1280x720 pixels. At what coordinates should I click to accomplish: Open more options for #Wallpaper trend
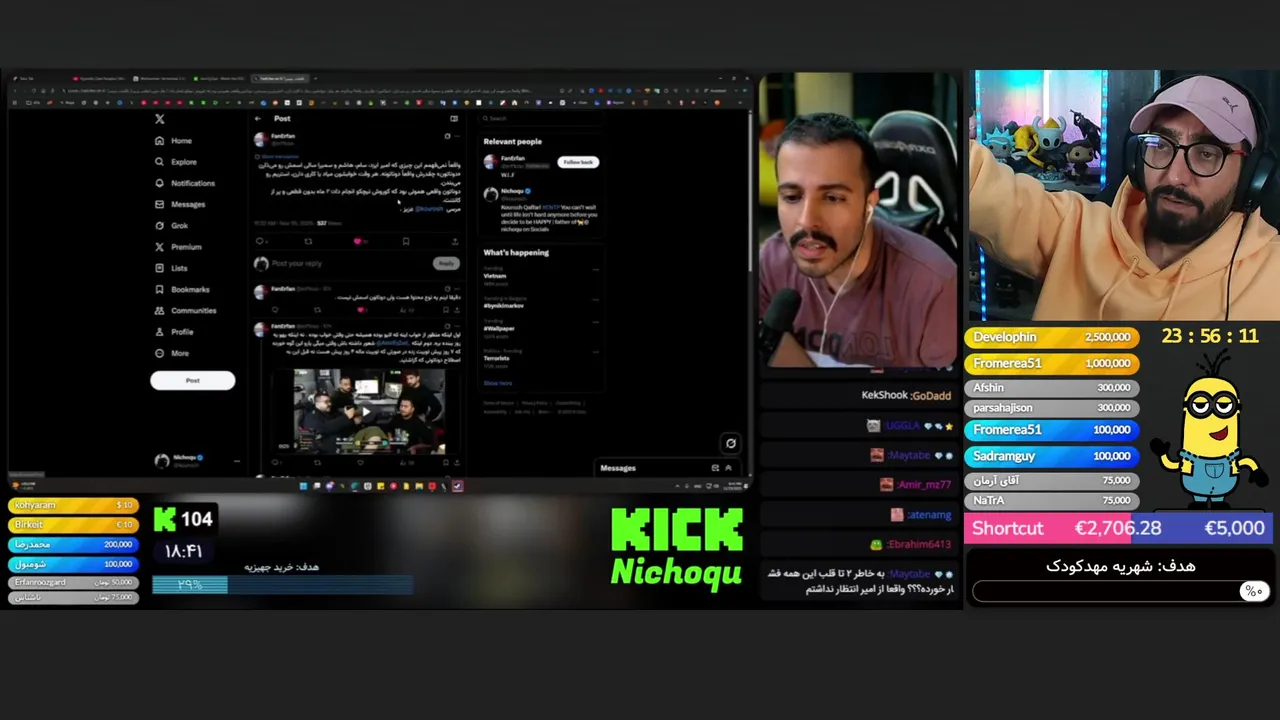(x=596, y=322)
